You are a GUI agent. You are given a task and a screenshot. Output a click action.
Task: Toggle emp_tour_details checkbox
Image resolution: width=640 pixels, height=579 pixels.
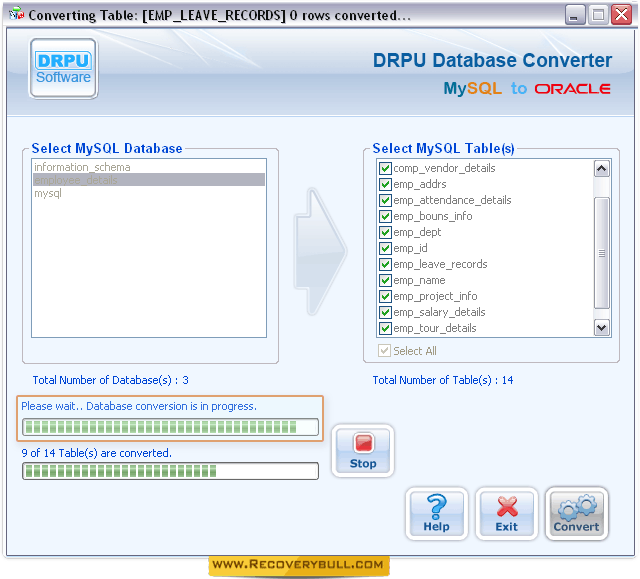385,328
